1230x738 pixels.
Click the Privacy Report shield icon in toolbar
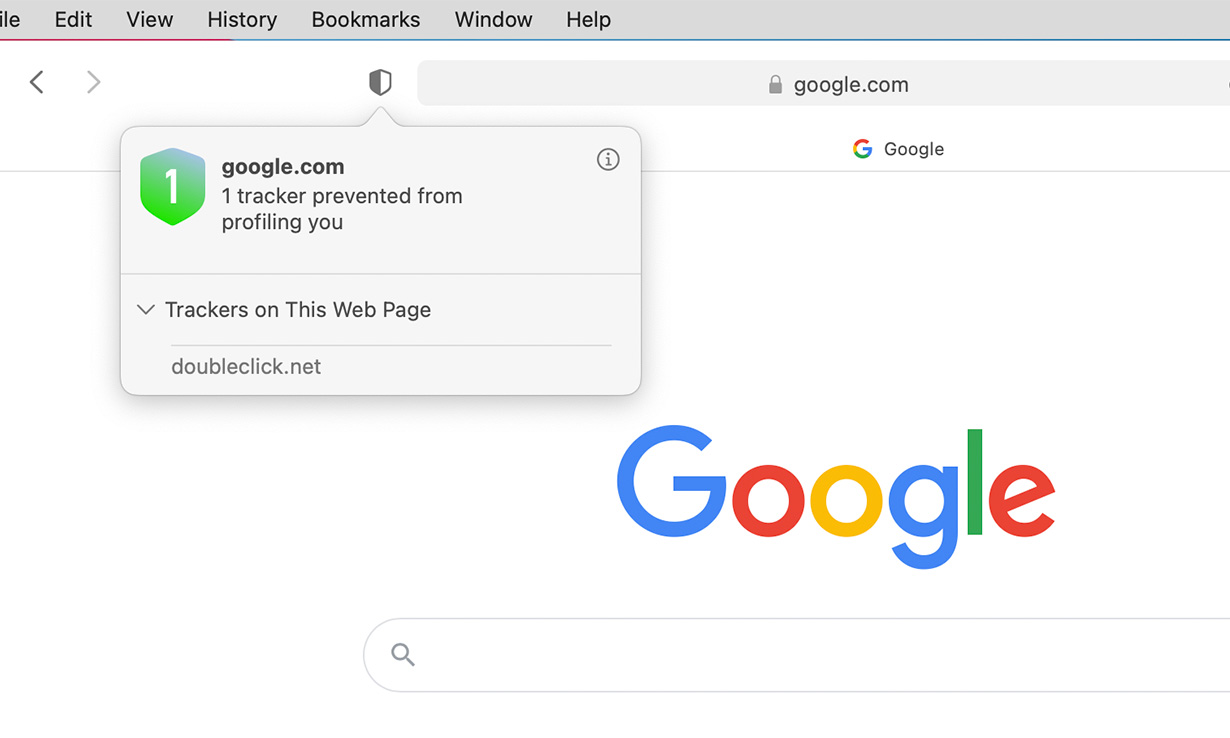tap(380, 82)
